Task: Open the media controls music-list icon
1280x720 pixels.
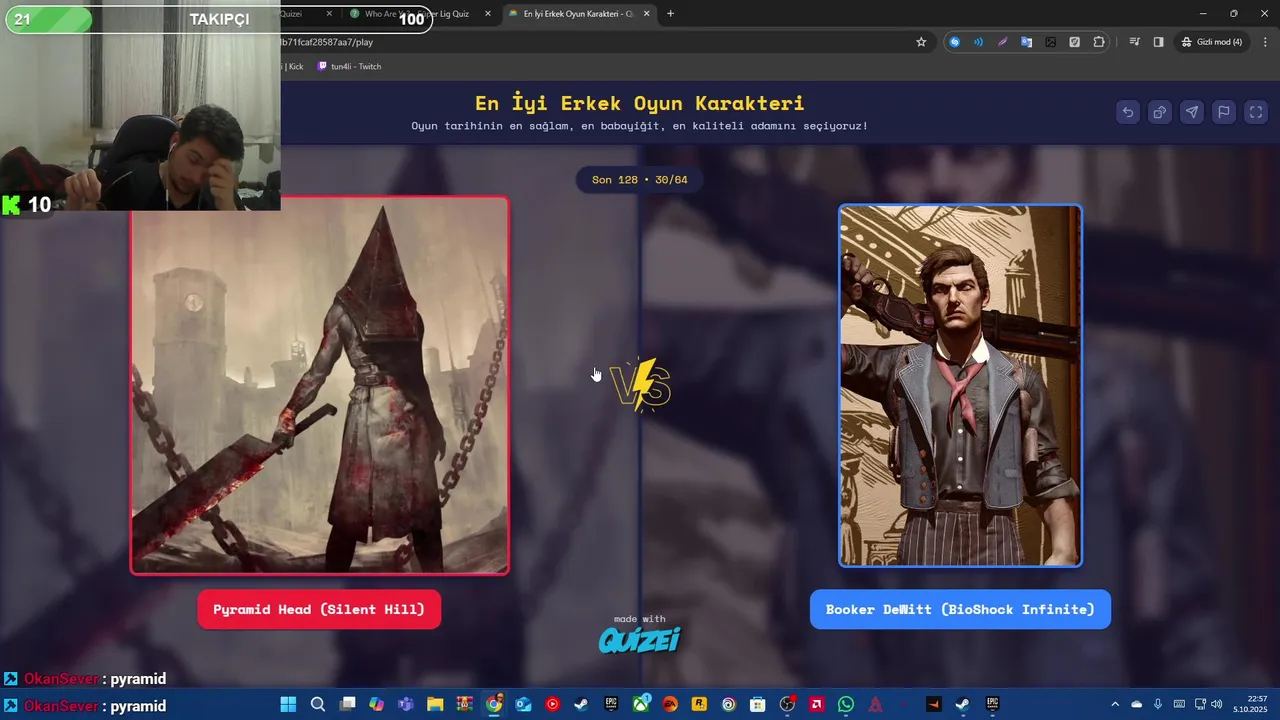Action: coord(1134,42)
